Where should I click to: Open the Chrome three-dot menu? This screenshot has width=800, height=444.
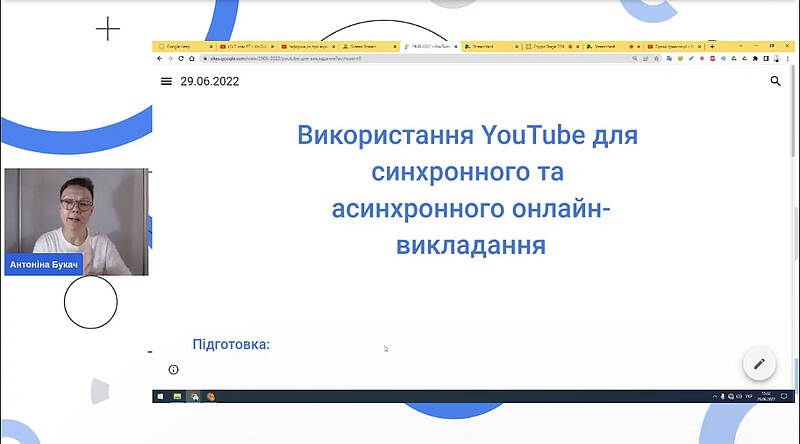(788, 59)
